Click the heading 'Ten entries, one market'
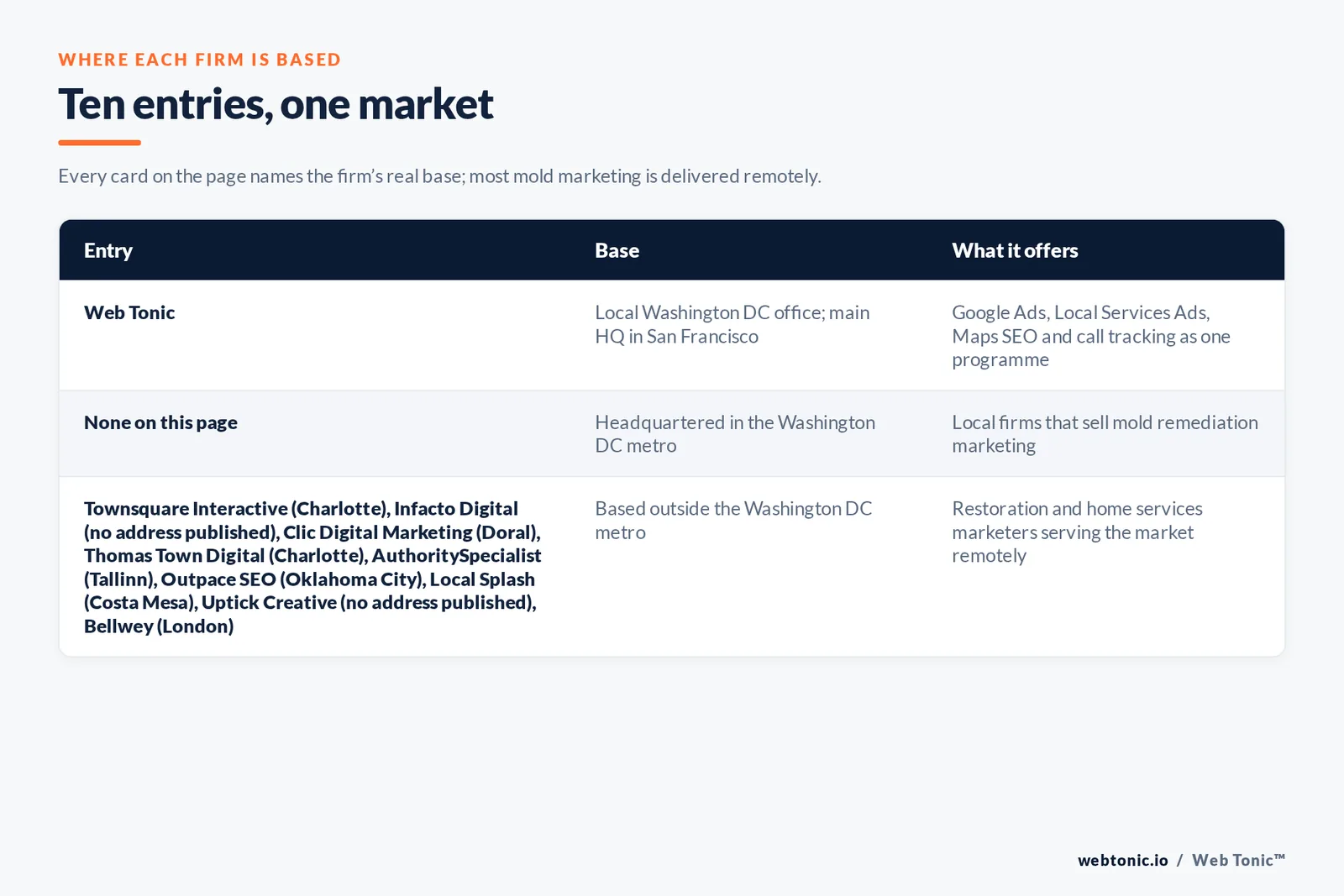 [276, 105]
